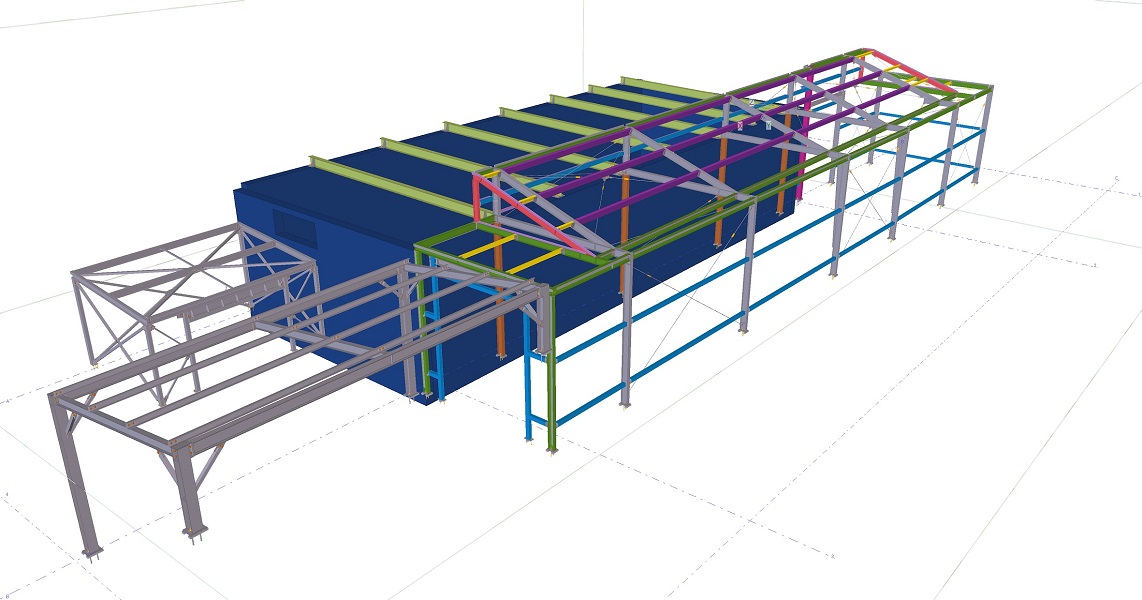Click the grid label A on the left edge
The height and width of the screenshot is (600, 1142).
point(8,402)
